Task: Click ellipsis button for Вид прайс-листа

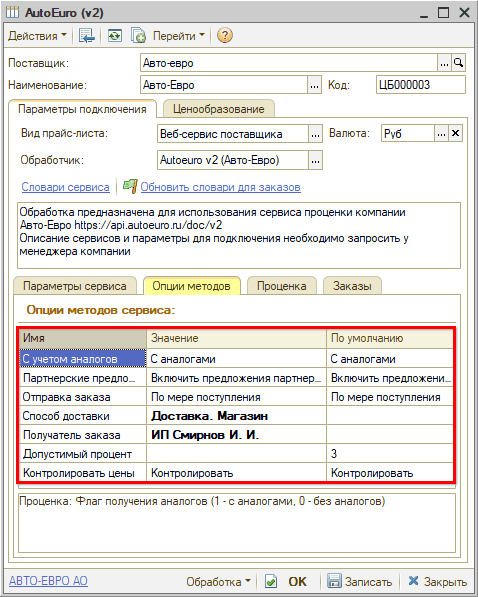Action: [315, 134]
